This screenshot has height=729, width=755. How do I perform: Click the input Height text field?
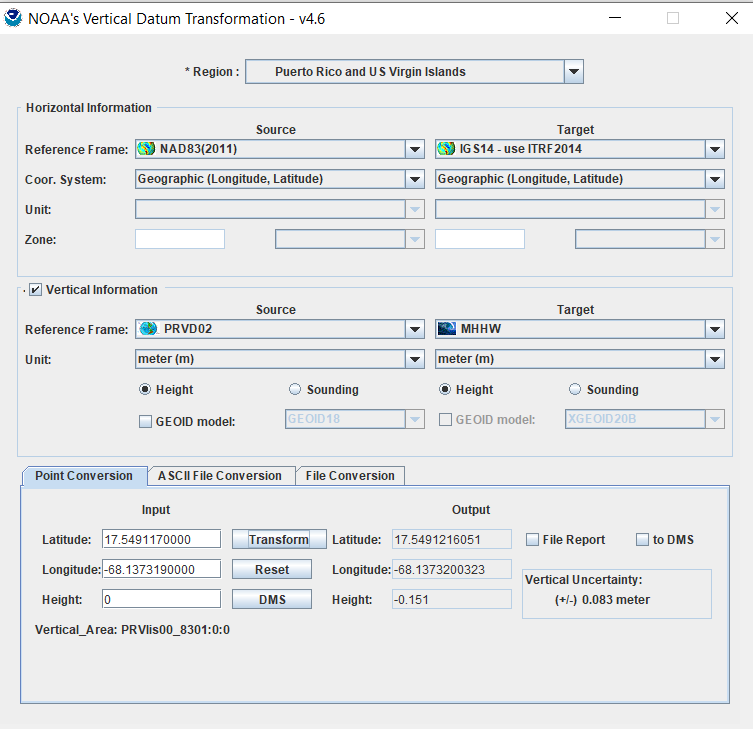161,599
